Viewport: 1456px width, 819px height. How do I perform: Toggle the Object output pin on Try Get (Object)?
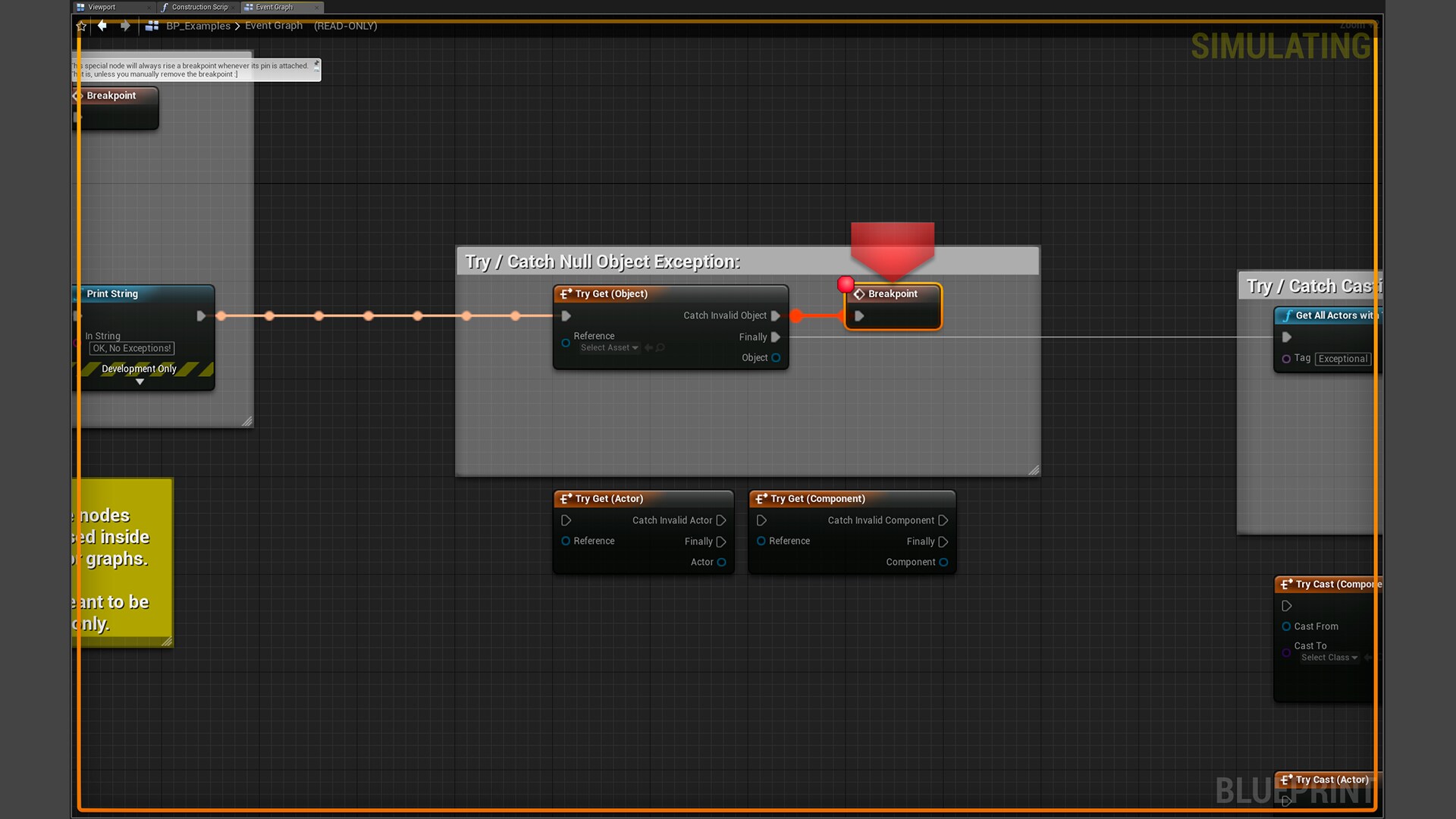click(x=776, y=358)
